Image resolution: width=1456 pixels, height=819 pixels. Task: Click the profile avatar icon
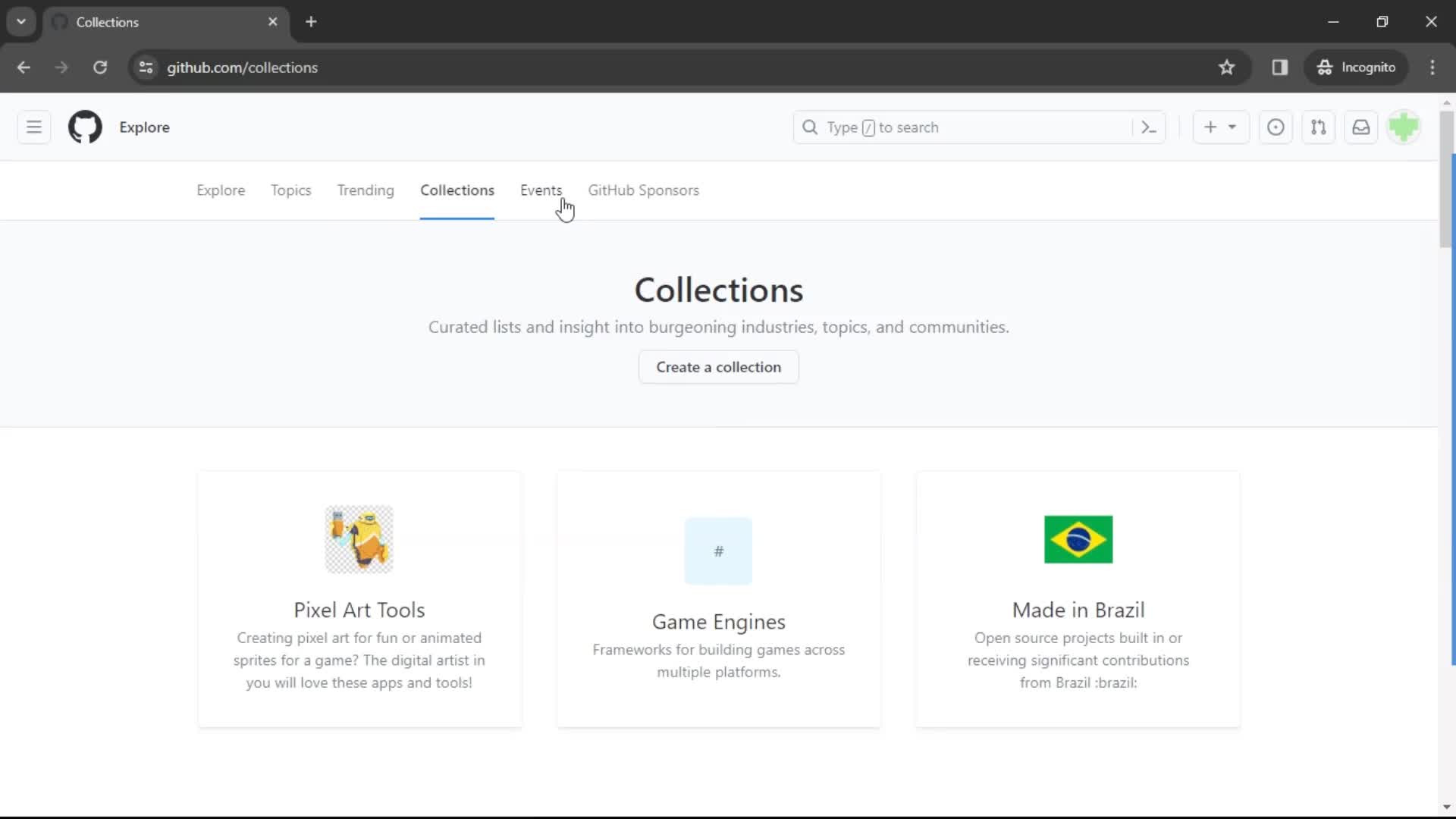1405,127
